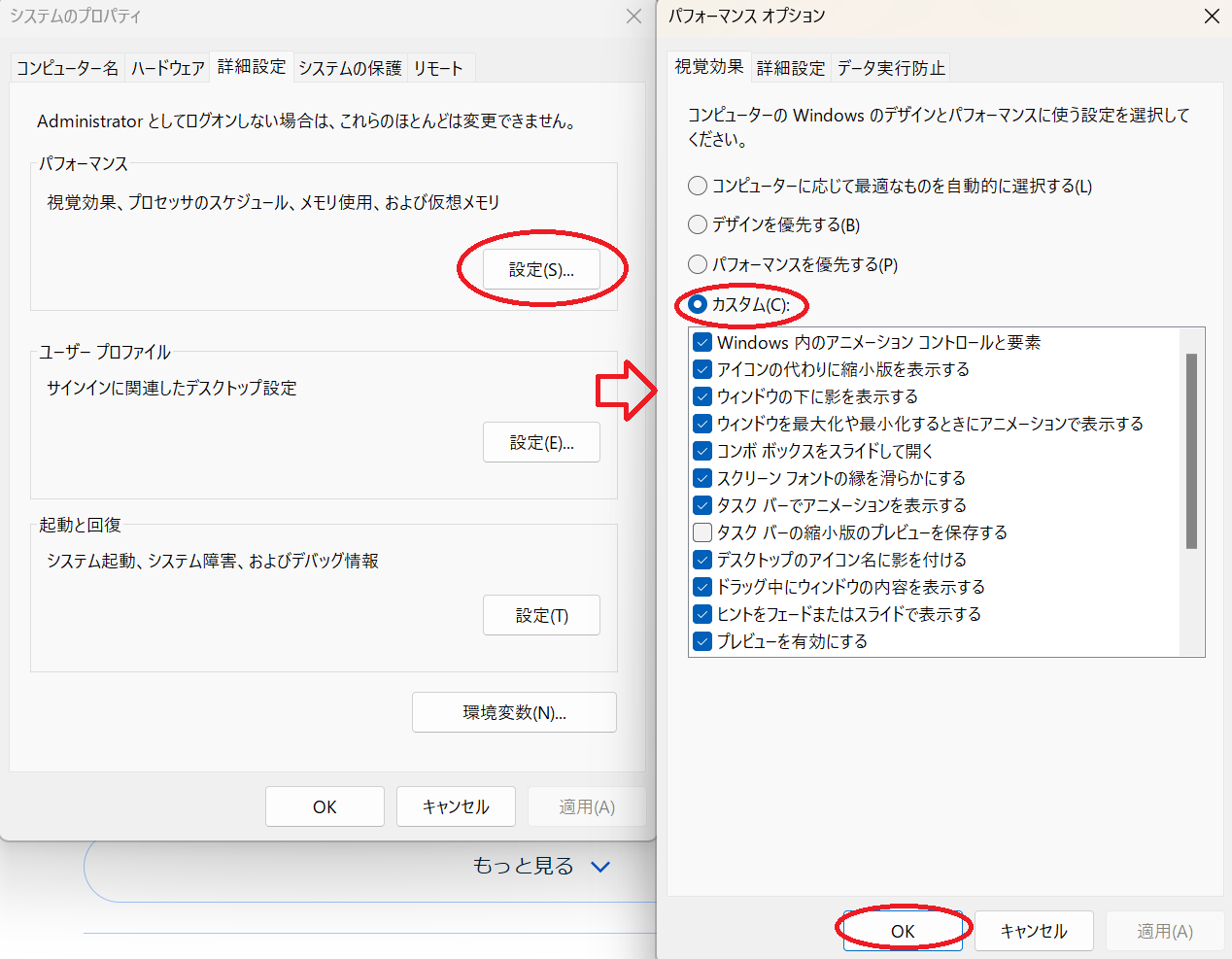Click the visual effects list scrollbar thumb
The width and height of the screenshot is (1232, 959).
click(x=1191, y=451)
